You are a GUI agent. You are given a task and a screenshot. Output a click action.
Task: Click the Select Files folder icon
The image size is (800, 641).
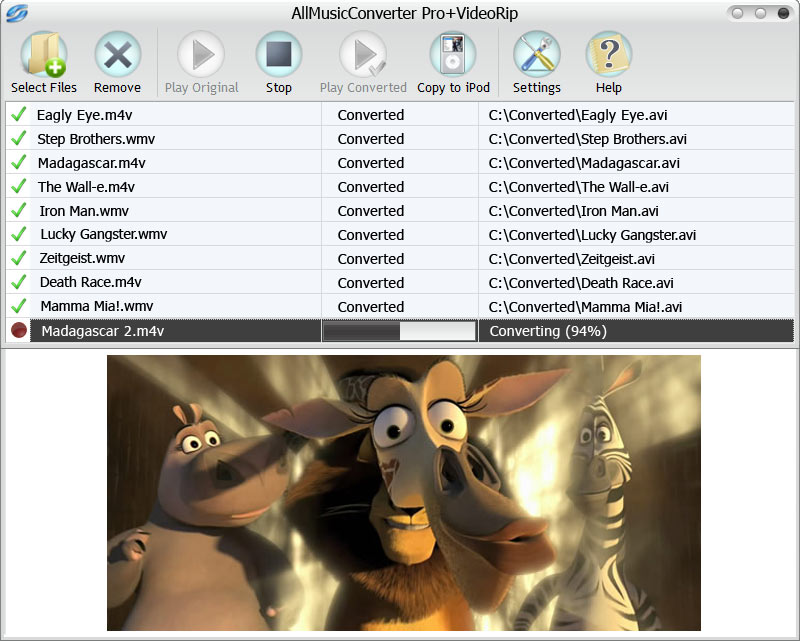tap(43, 55)
